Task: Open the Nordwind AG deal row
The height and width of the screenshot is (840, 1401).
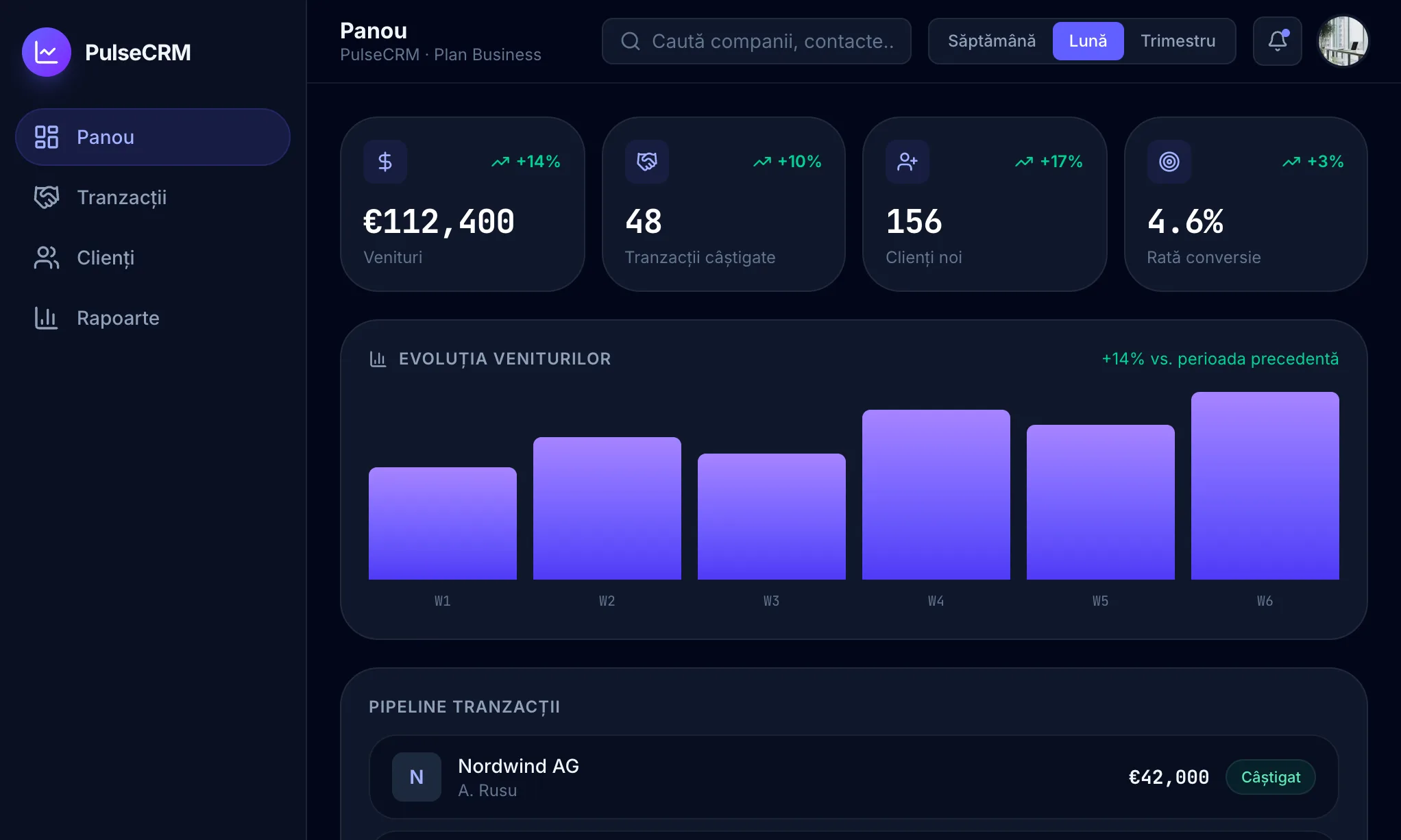Action: pyautogui.click(x=854, y=777)
